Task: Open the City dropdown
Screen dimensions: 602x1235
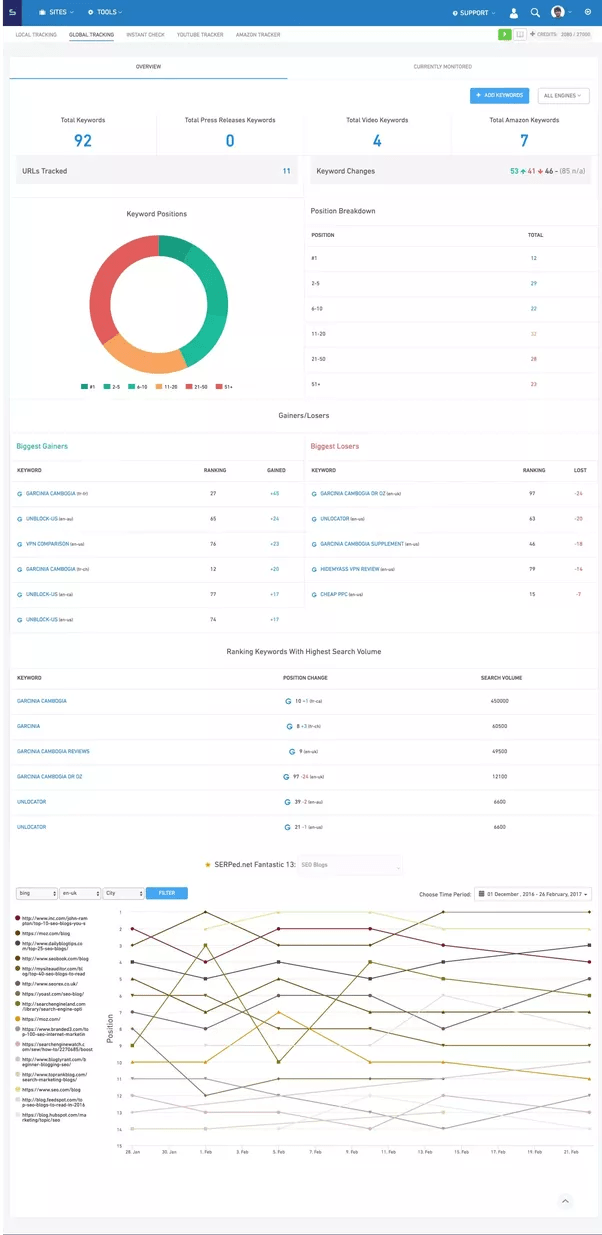Action: click(124, 894)
